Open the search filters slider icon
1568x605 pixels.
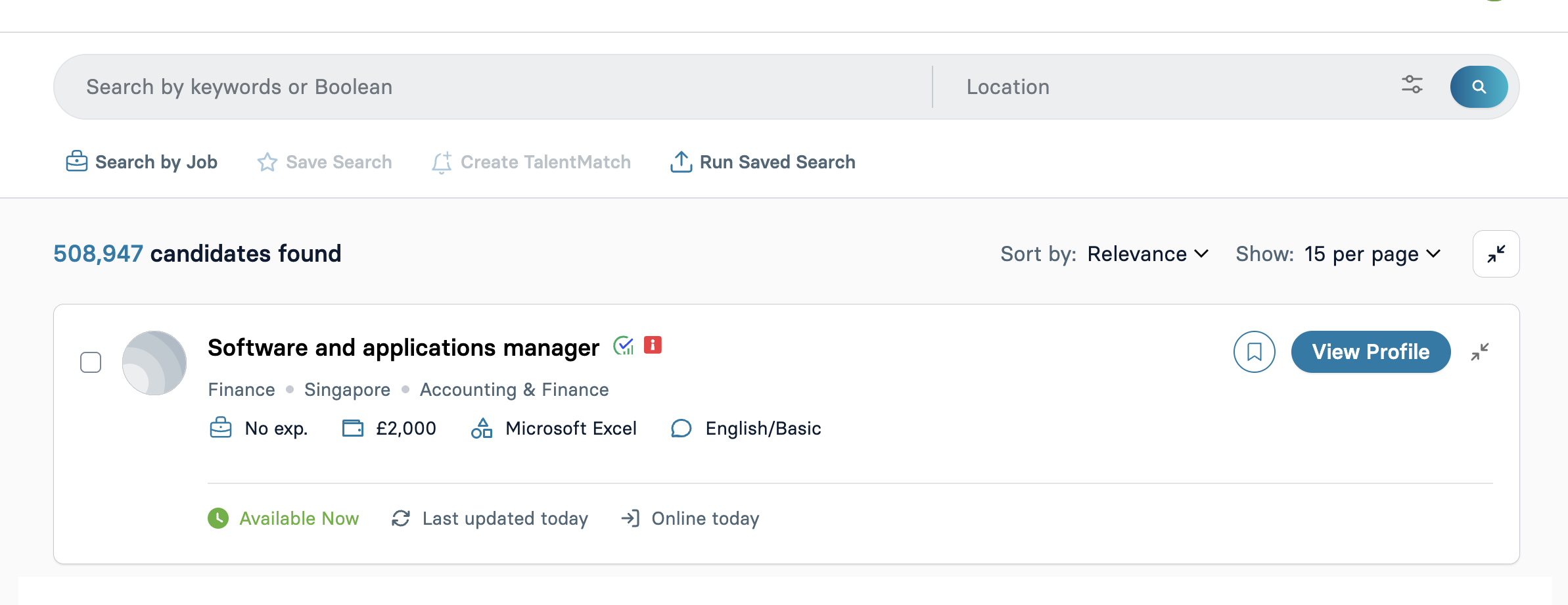[x=1412, y=85]
